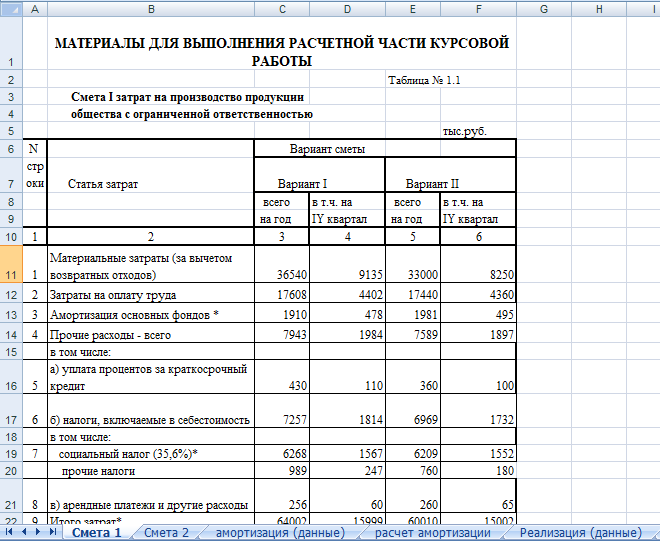This screenshot has height=542, width=660.
Task: Click cell with value 65
Action: click(478, 496)
